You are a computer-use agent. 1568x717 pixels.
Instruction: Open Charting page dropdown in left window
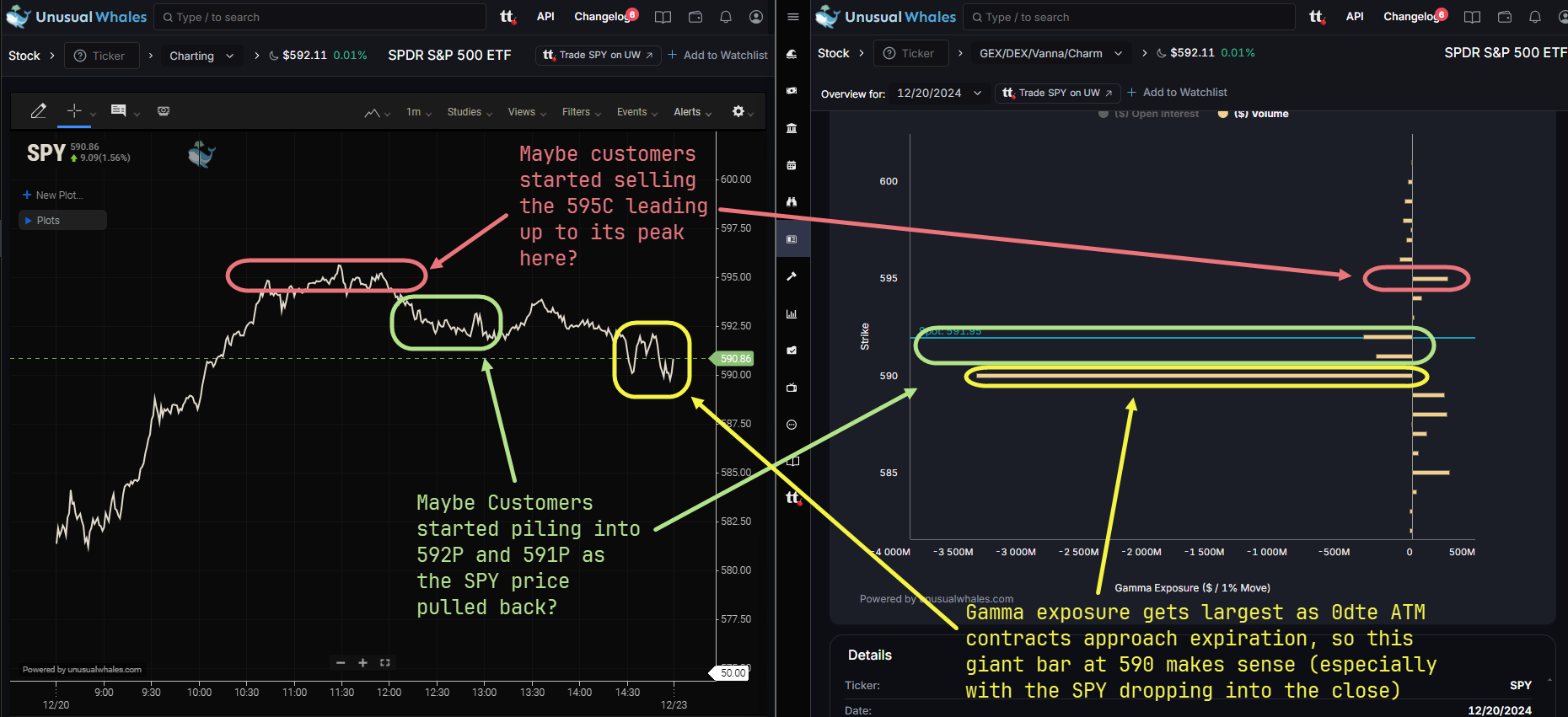[201, 56]
